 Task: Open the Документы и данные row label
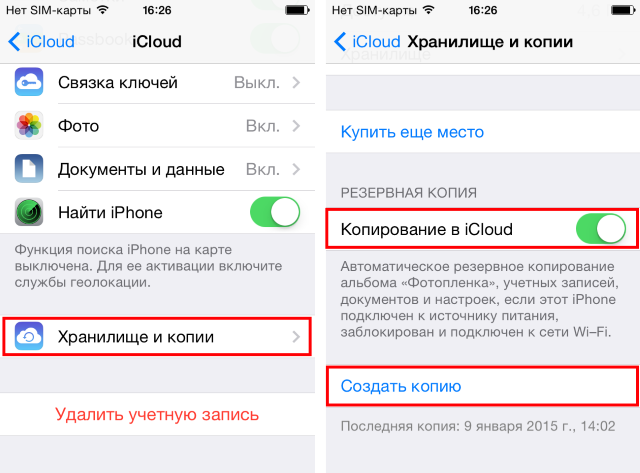141,169
